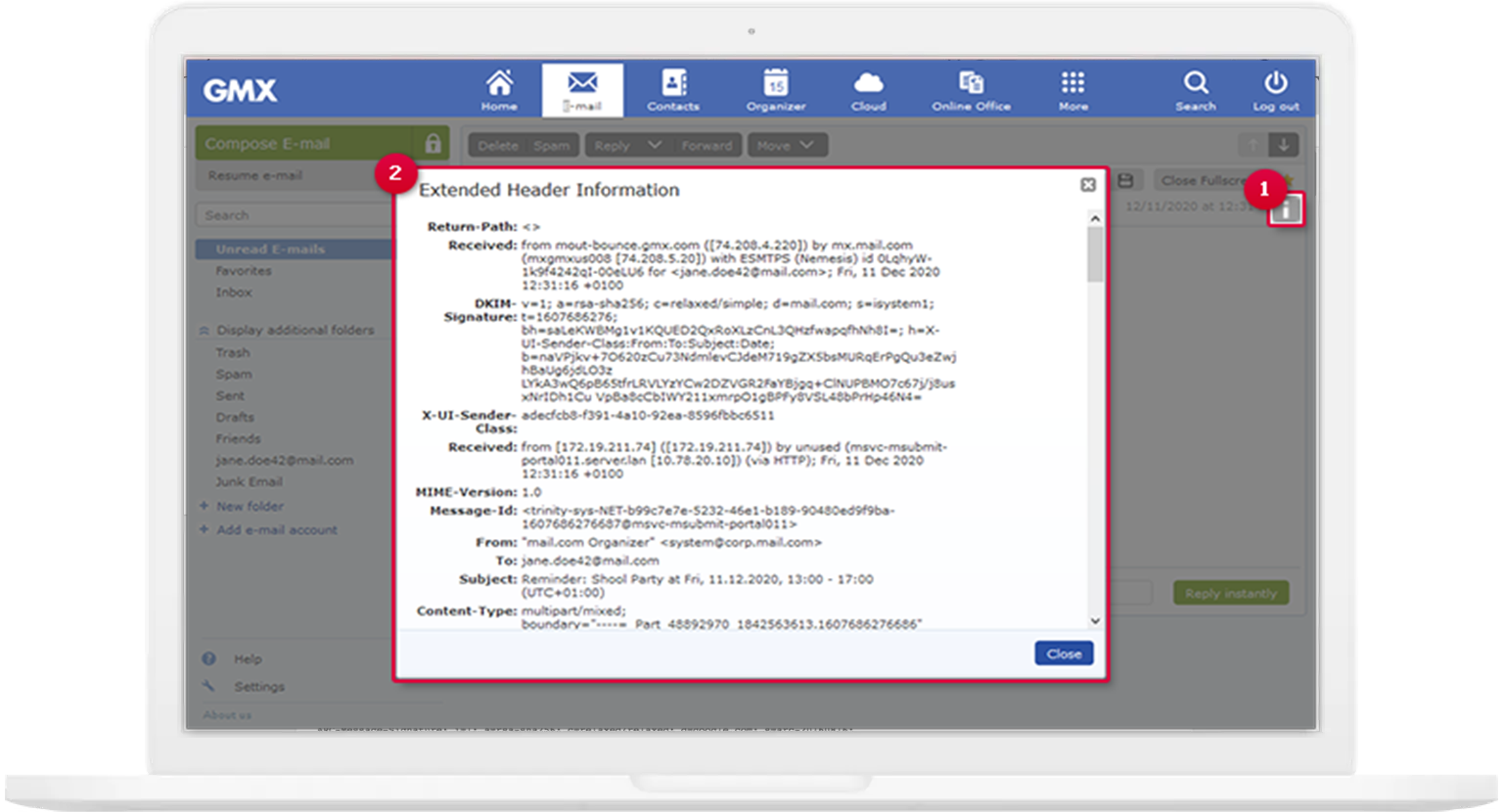Open the Organizer calendar

pyautogui.click(x=776, y=90)
